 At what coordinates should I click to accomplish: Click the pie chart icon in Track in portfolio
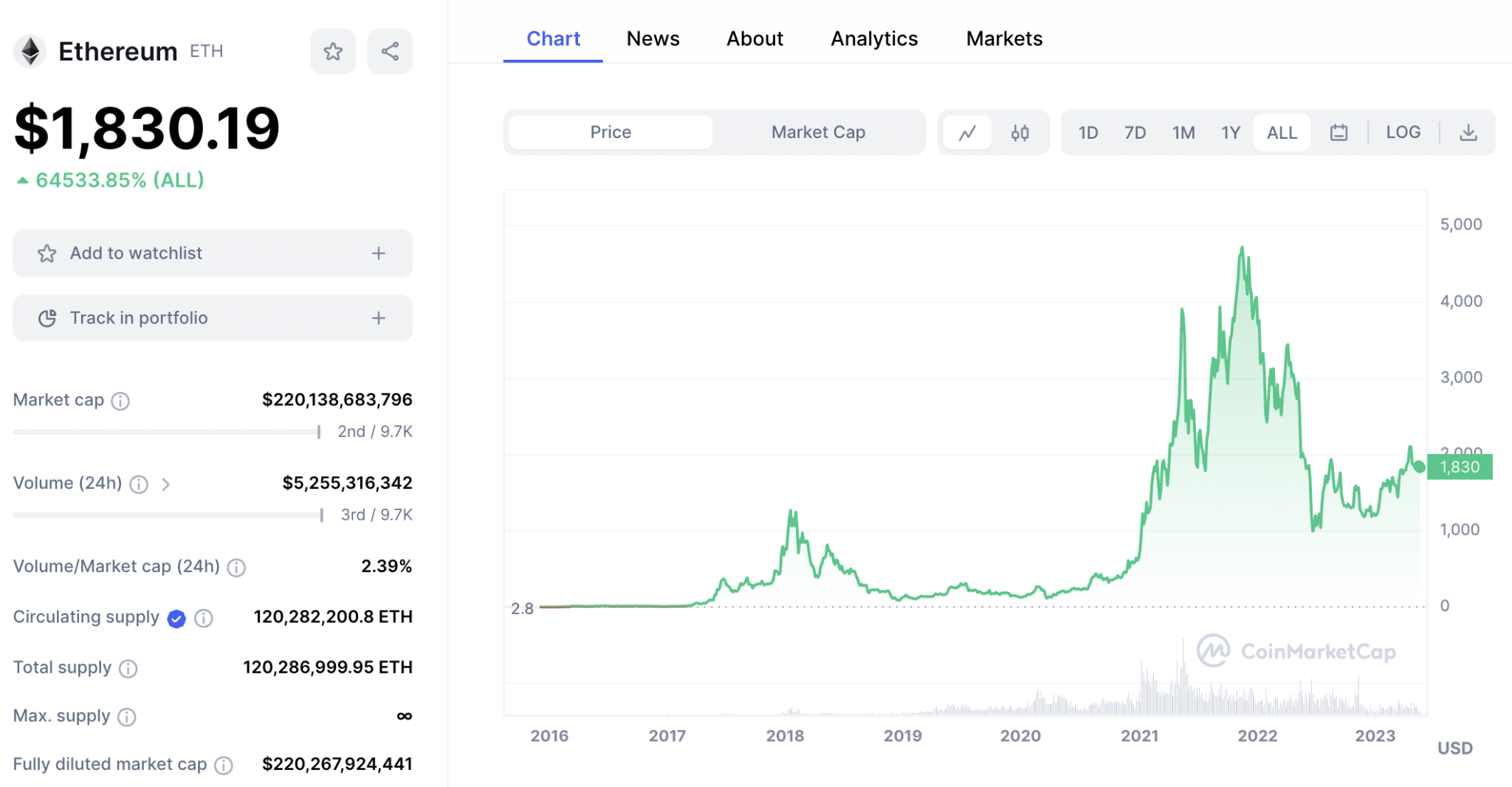point(47,318)
